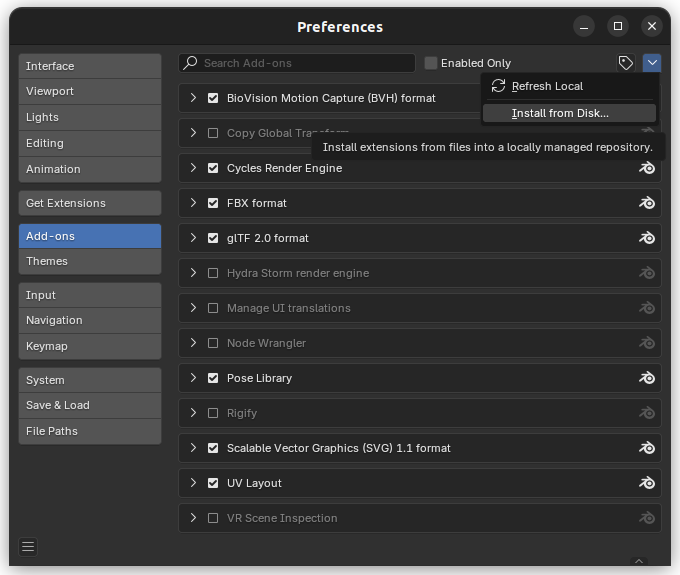Go to Input preferences
This screenshot has width=680, height=575.
[x=90, y=295]
